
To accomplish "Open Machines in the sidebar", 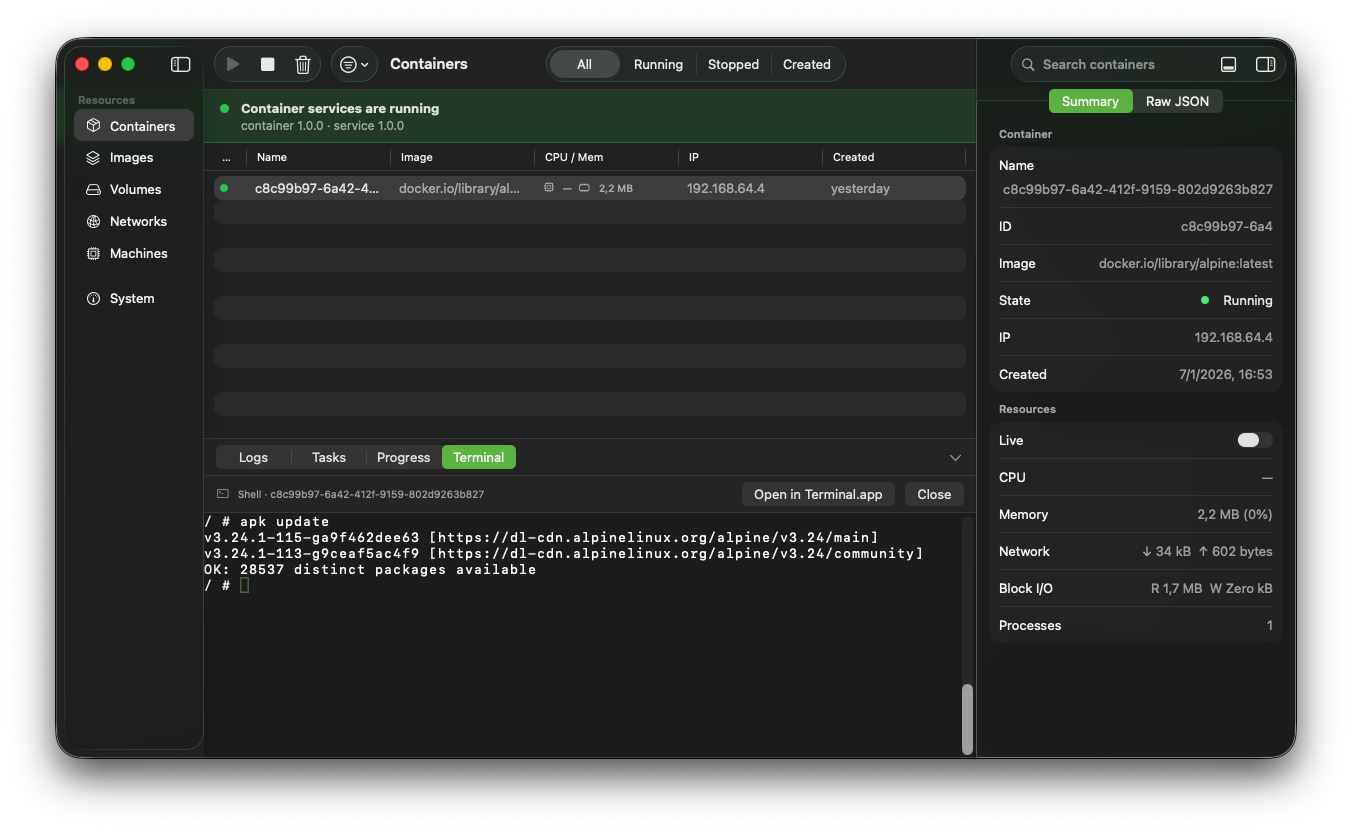I will (134, 253).
